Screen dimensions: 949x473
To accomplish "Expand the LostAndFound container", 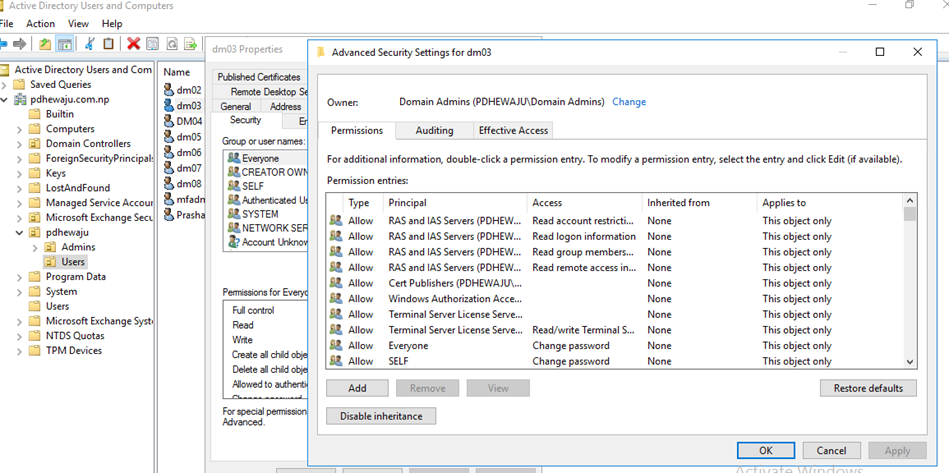I will click(19, 188).
